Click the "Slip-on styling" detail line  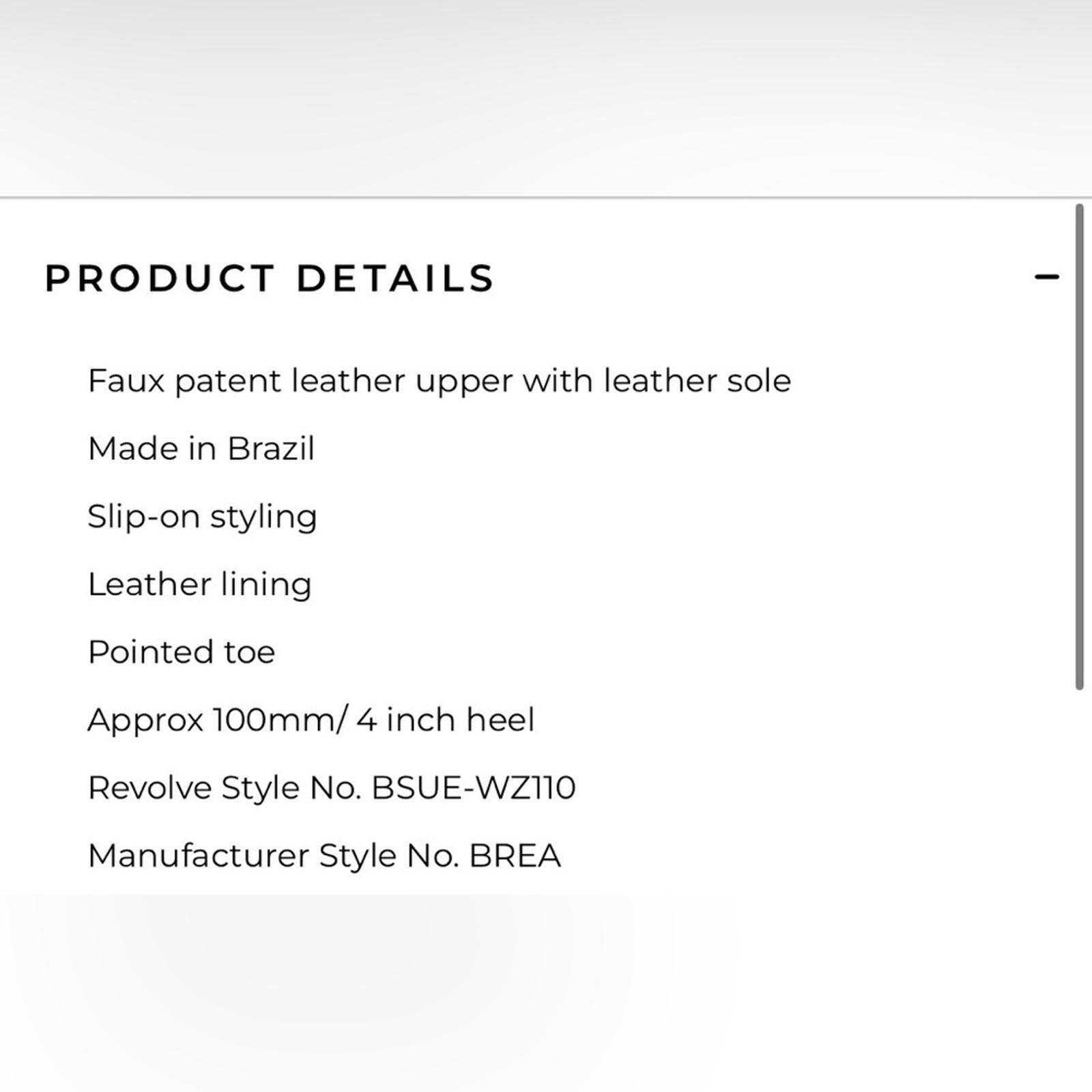tap(202, 517)
